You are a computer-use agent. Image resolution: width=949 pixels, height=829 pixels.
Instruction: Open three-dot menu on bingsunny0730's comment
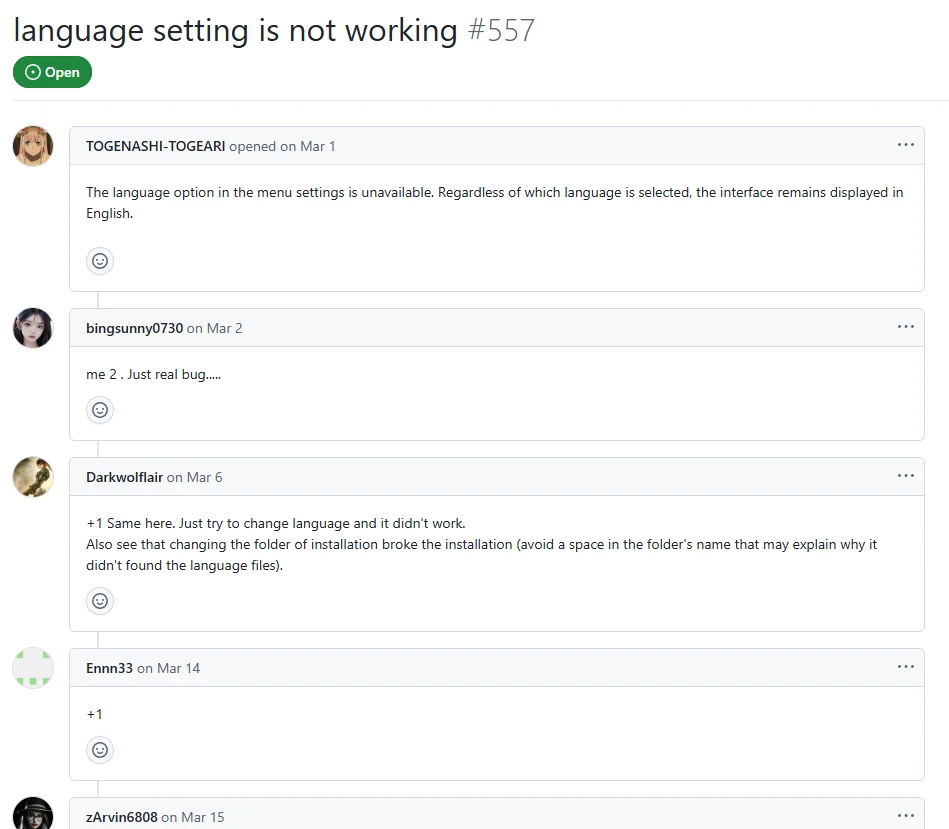pyautogui.click(x=905, y=327)
